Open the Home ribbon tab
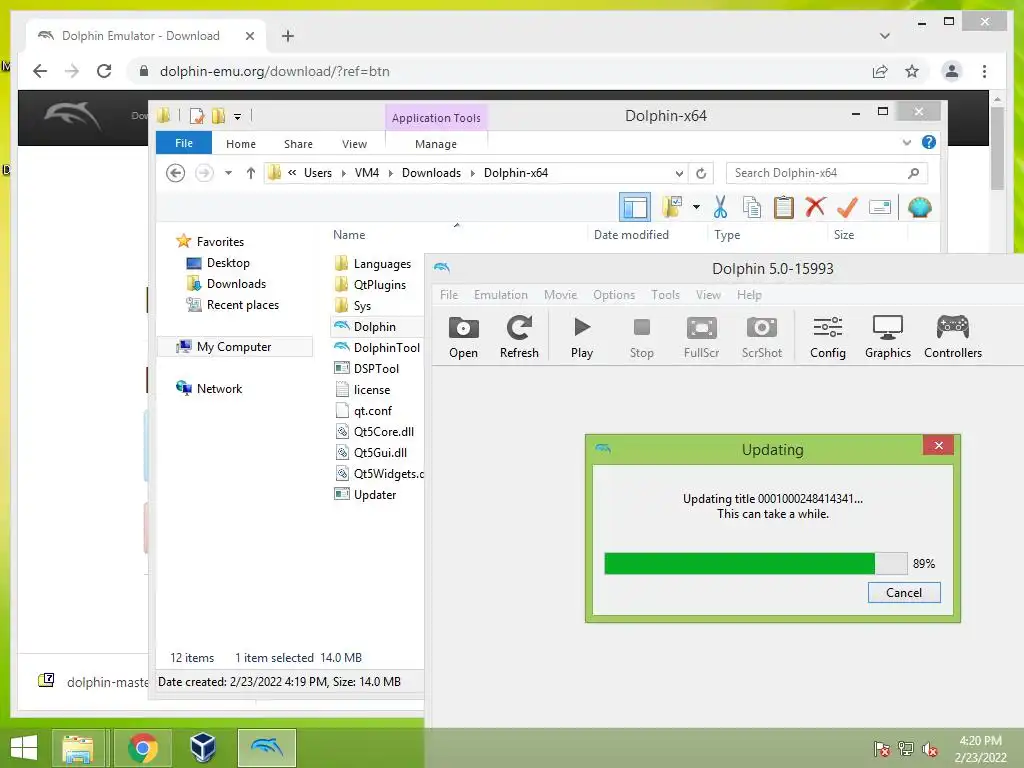Viewport: 1024px width, 768px height. tap(240, 144)
